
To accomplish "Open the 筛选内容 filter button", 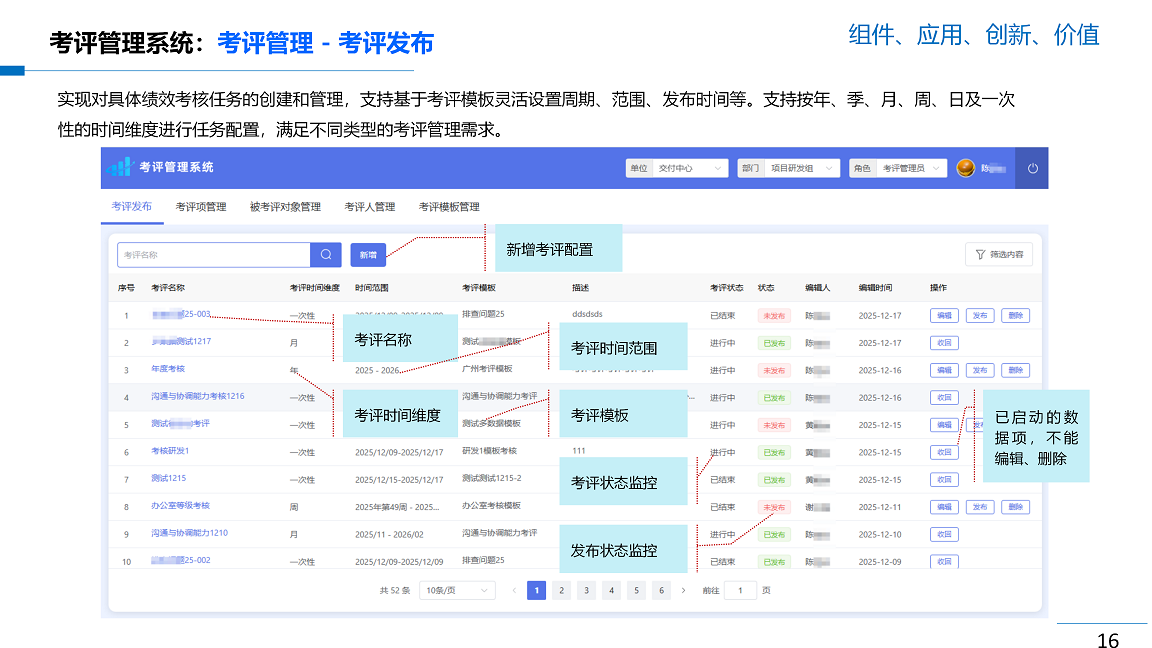I will pos(998,255).
